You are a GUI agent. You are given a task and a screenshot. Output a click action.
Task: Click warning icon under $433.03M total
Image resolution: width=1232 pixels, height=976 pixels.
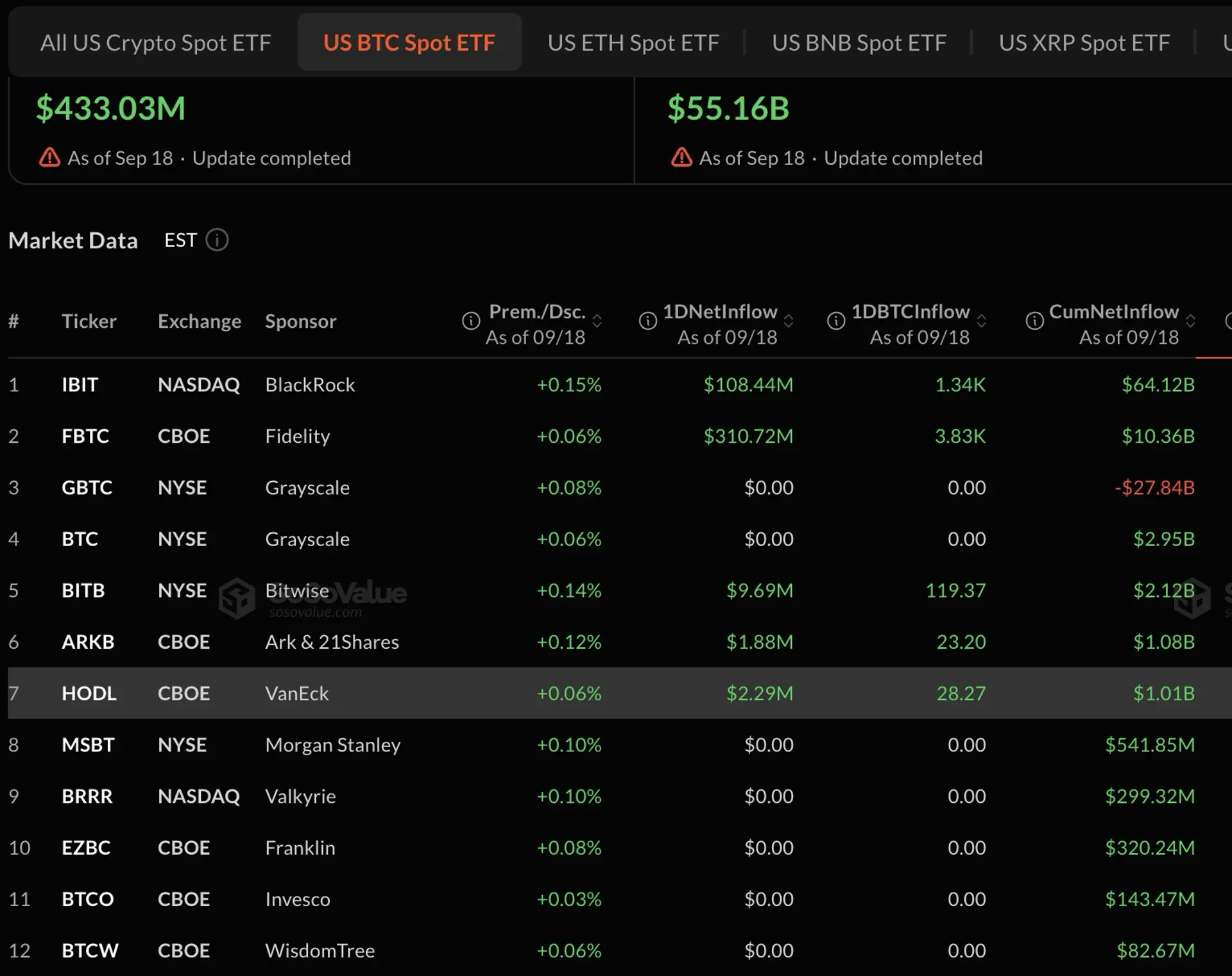pos(49,157)
